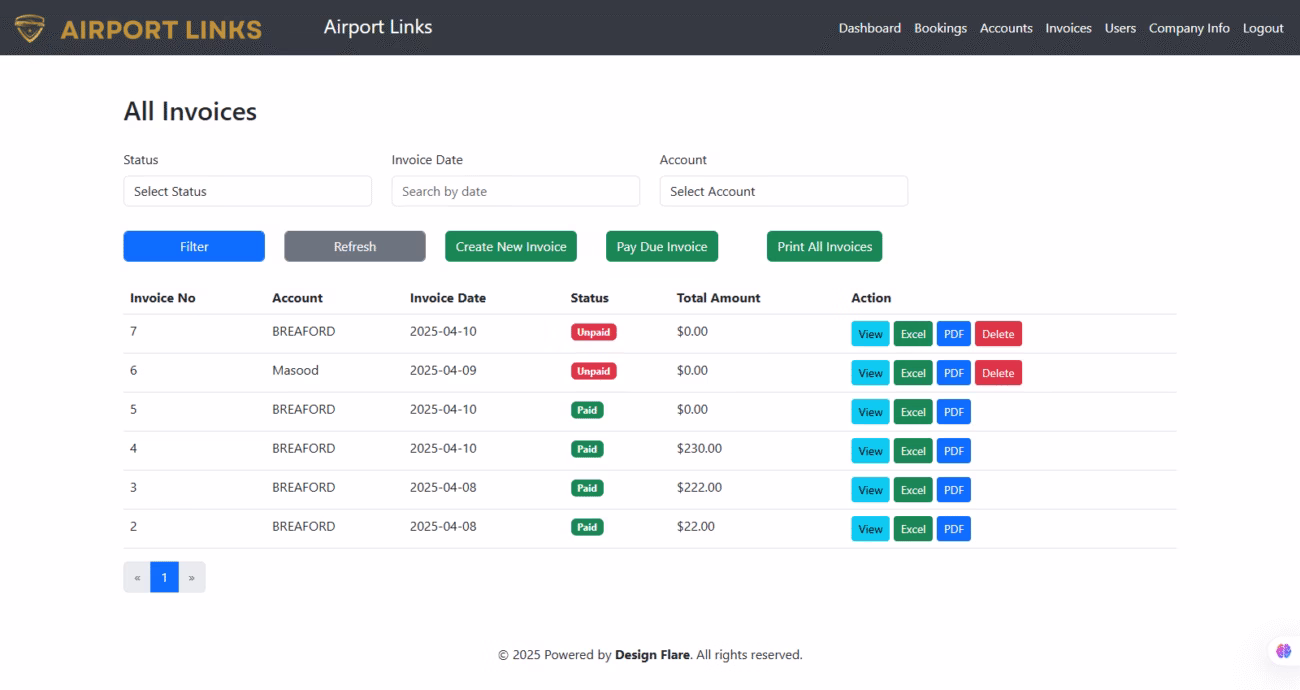This screenshot has width=1300, height=690.
Task: Download PDF for invoice 2
Action: [x=953, y=529]
